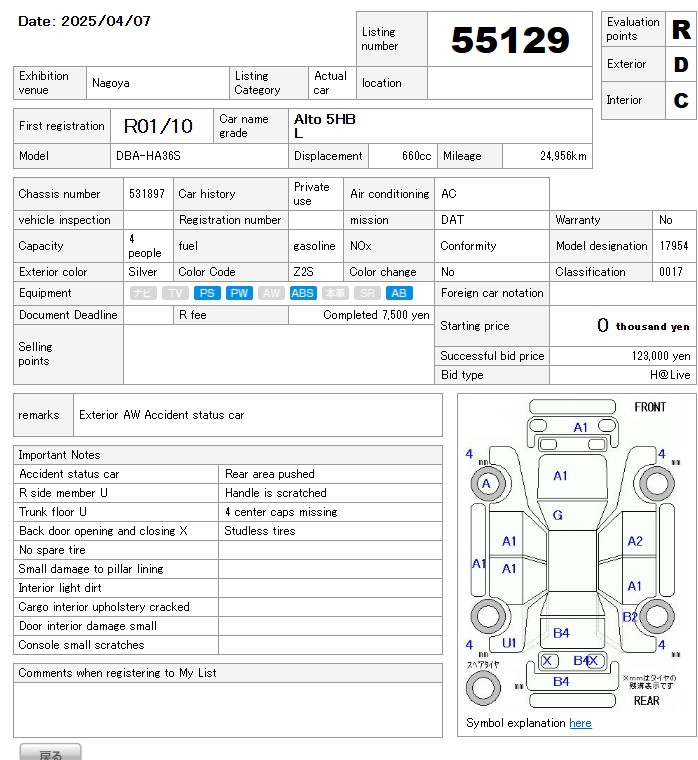Click the G mark on the diagram windshield
This screenshot has height=760, width=698.
pos(557,515)
